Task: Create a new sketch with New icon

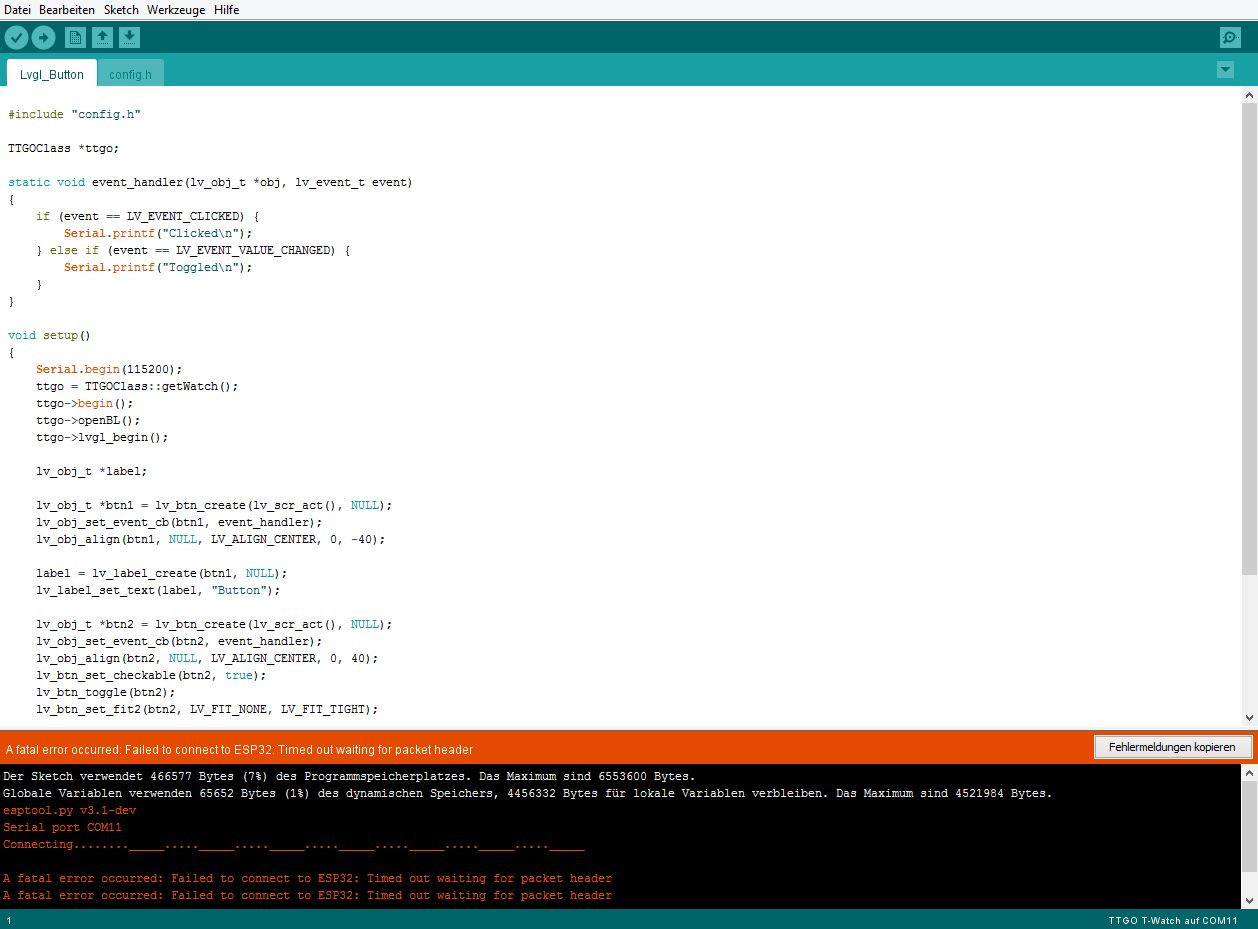Action: point(75,38)
